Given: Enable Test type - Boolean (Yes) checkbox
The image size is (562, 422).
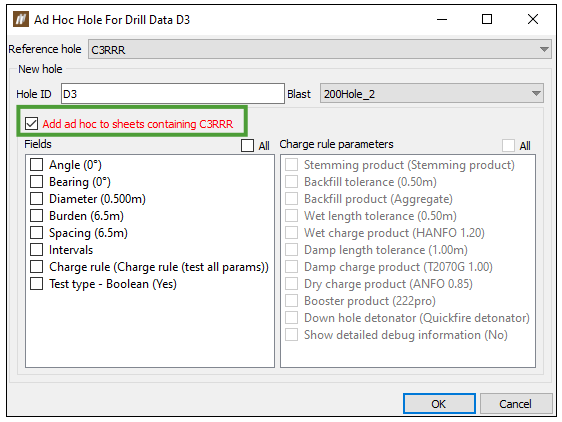Looking at the screenshot, I should tap(37, 284).
